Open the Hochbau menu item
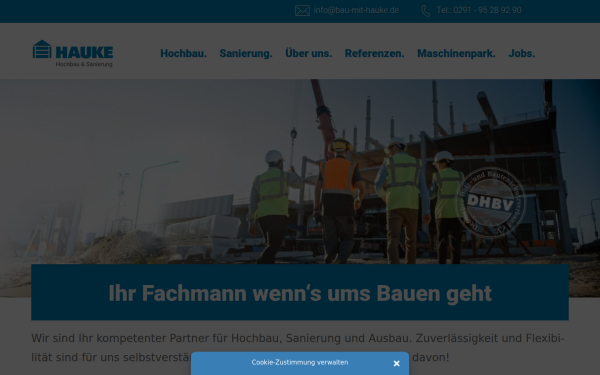The image size is (600, 375). [183, 53]
